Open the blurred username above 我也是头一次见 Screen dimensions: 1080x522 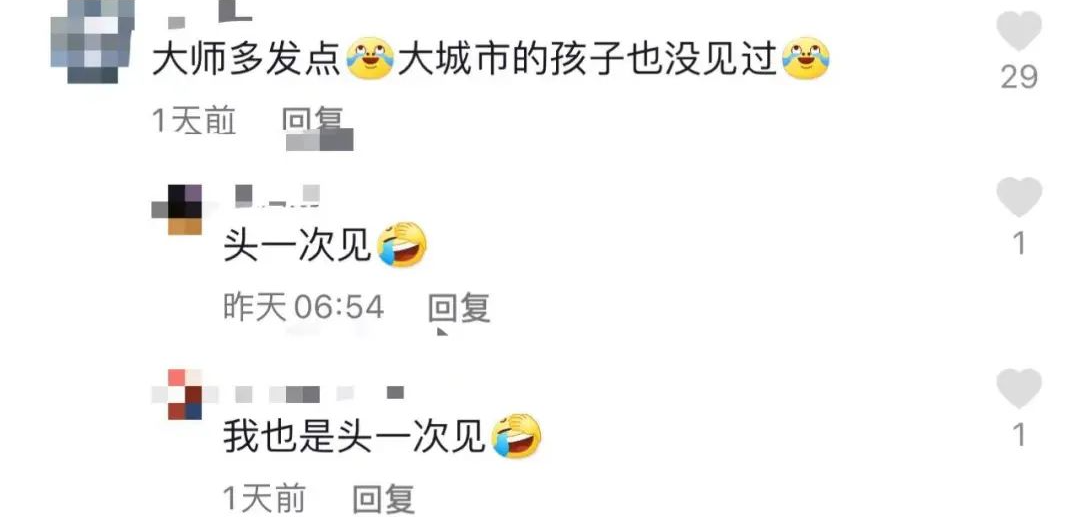point(319,394)
